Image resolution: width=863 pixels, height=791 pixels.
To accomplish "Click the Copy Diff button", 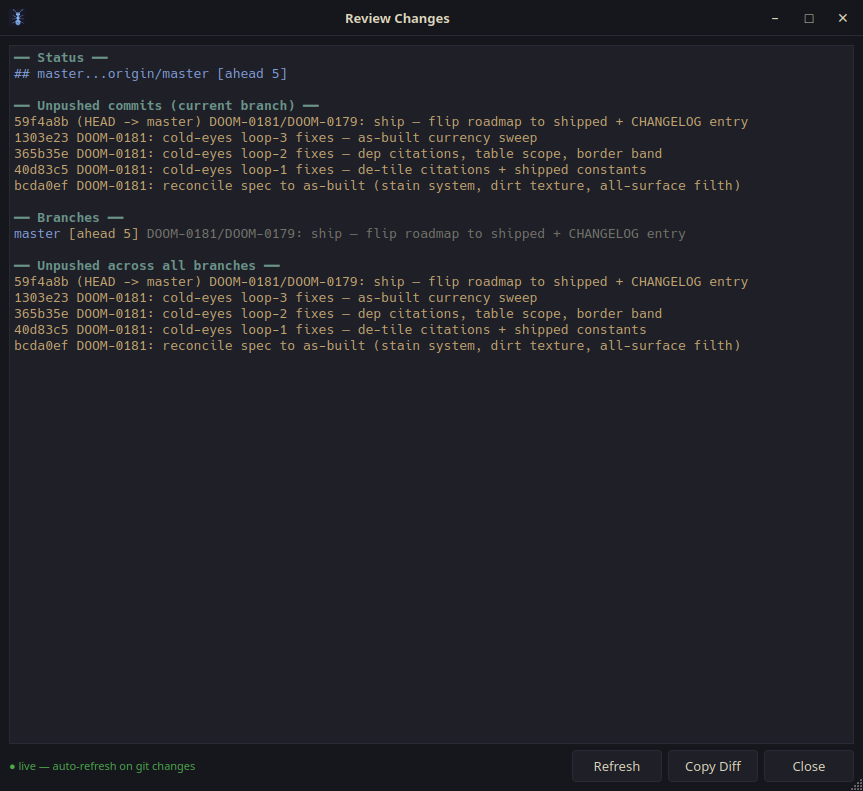I will 712,766.
